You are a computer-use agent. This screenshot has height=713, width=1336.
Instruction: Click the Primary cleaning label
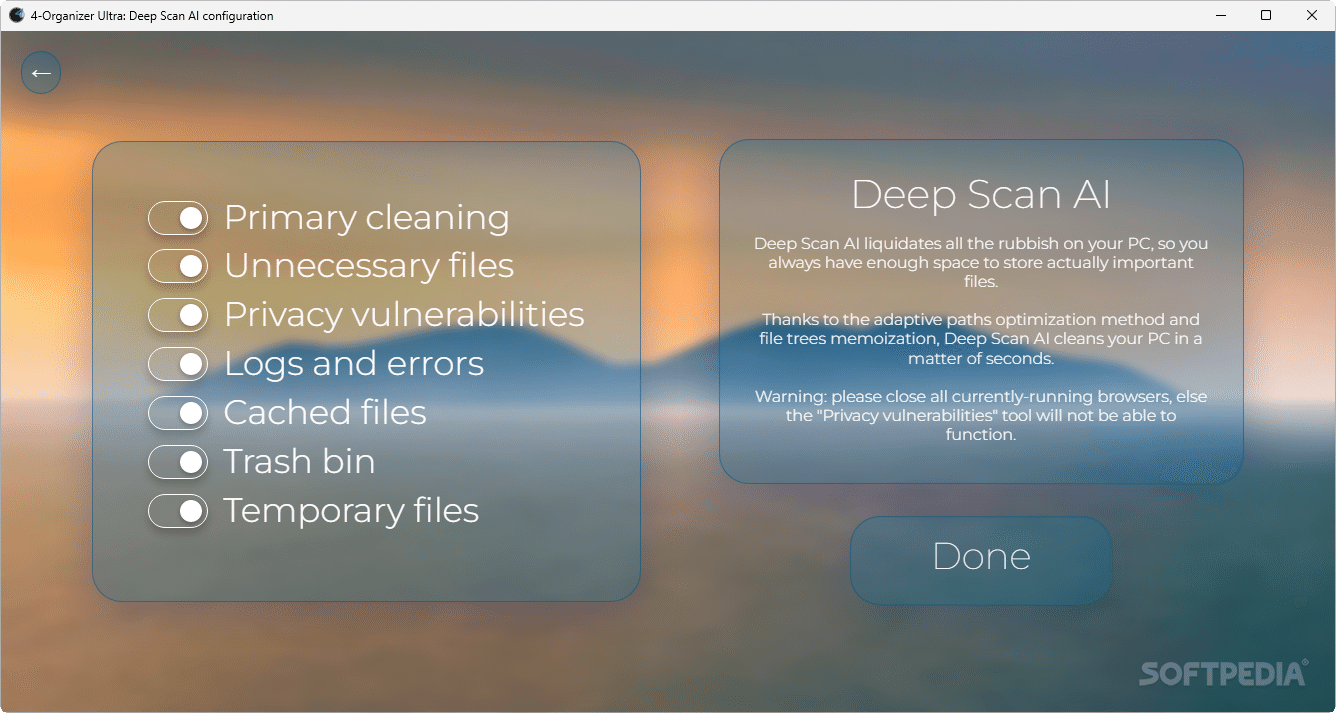click(x=366, y=217)
